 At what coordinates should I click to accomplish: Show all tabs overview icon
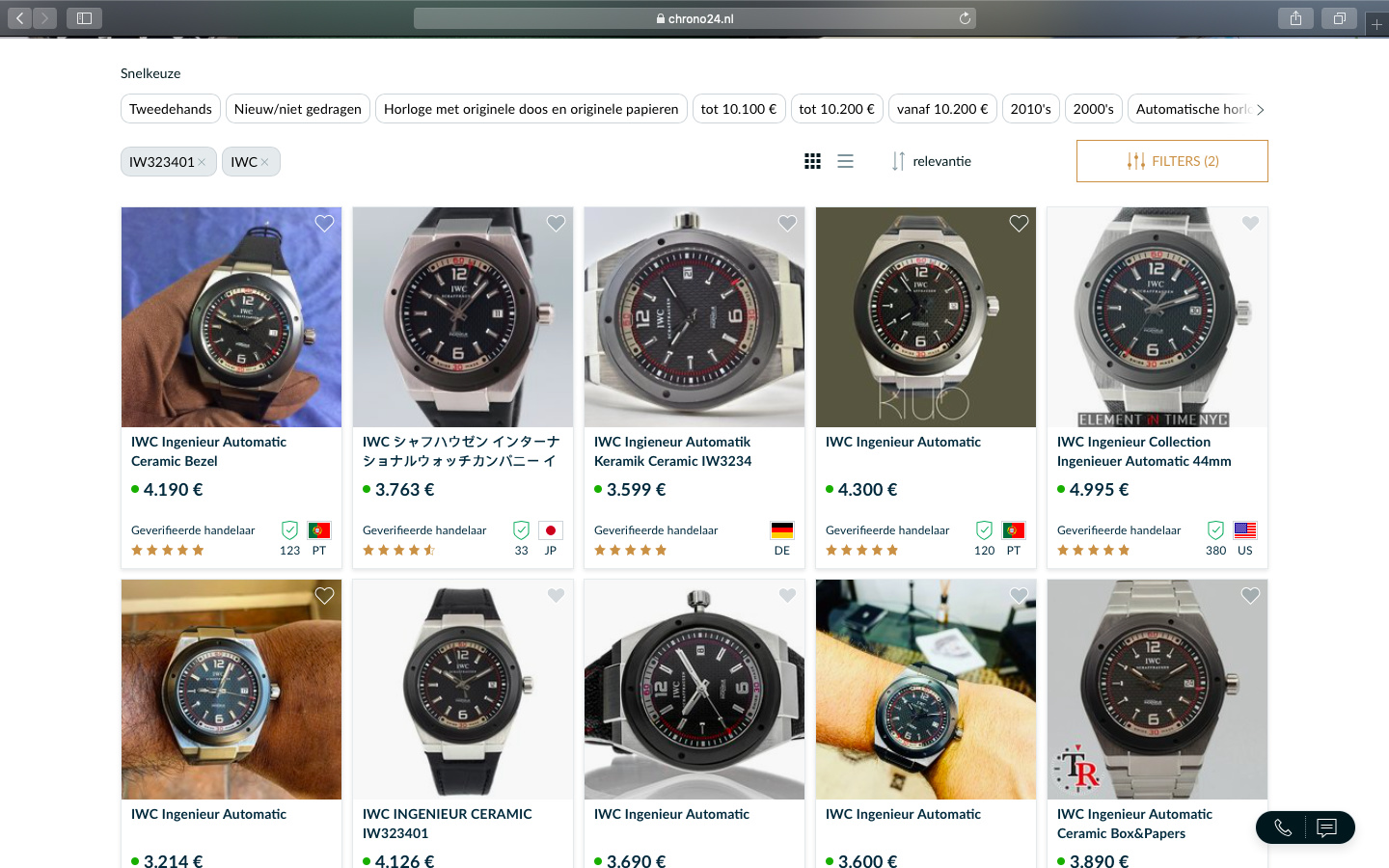(1339, 18)
